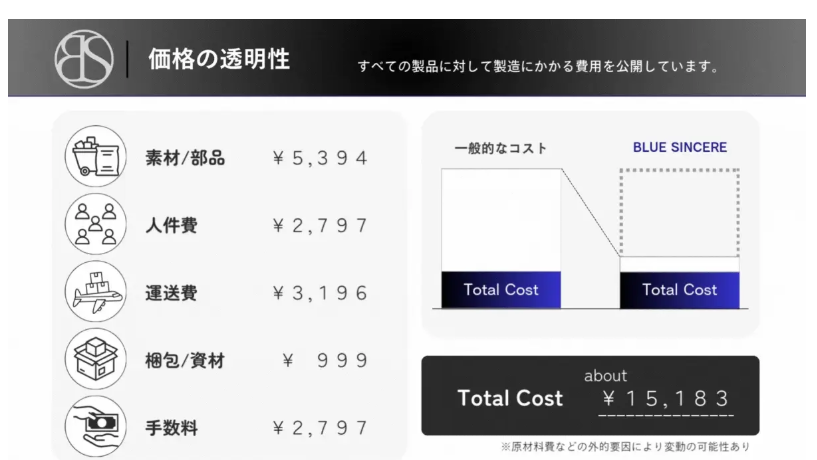This screenshot has height=460, width=817.
Task: Click the people labor cost icon
Action: [x=95, y=225]
